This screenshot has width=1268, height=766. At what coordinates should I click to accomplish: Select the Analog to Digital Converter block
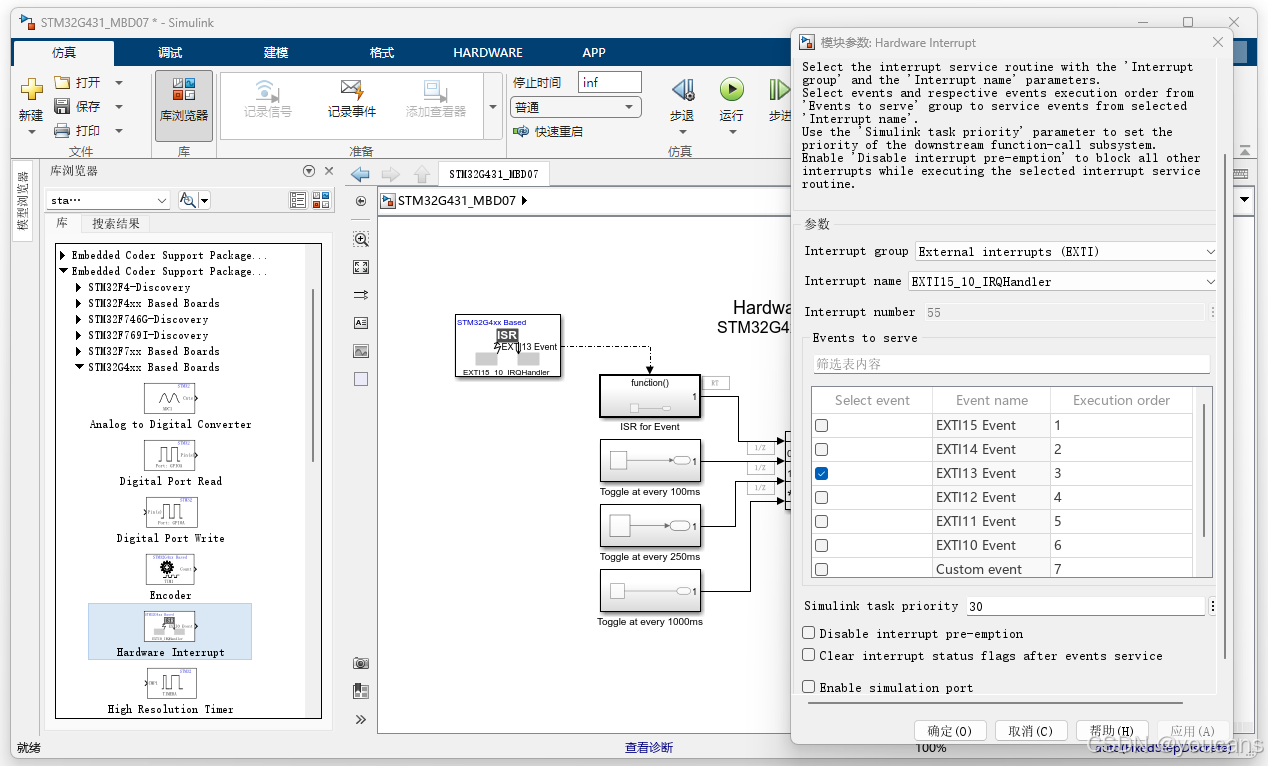tap(170, 407)
